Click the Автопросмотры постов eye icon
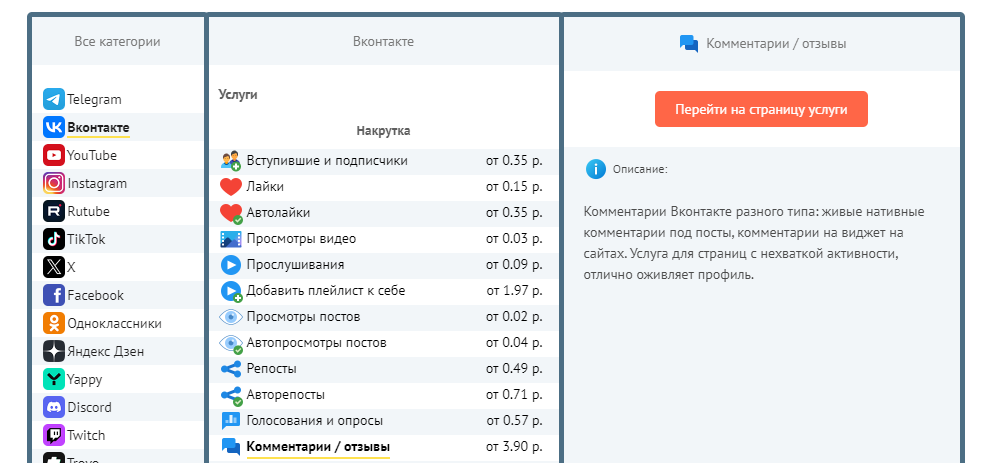 coord(231,343)
